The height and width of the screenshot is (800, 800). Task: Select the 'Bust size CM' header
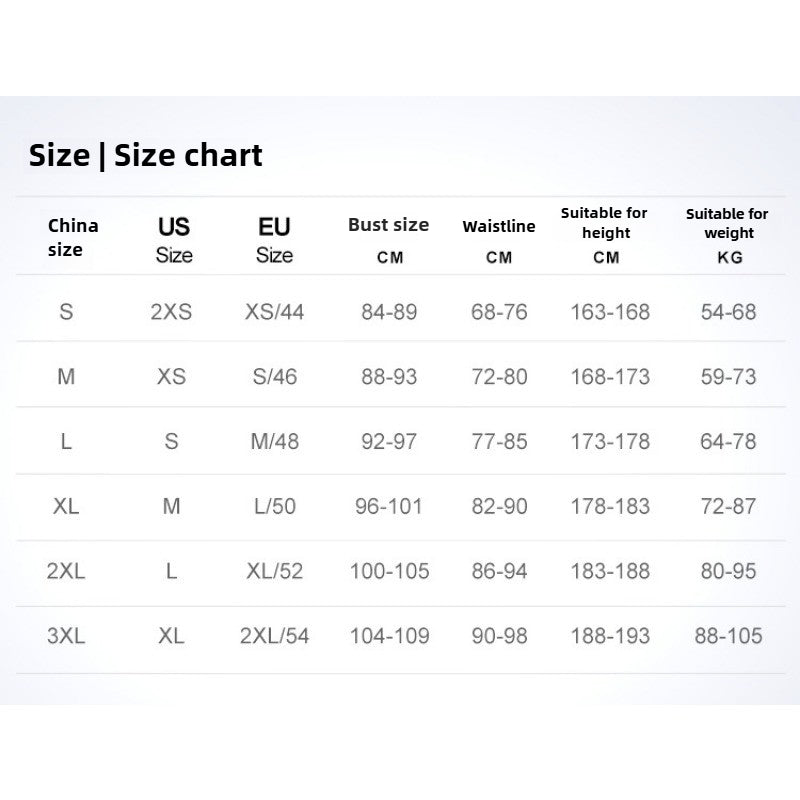coord(389,240)
